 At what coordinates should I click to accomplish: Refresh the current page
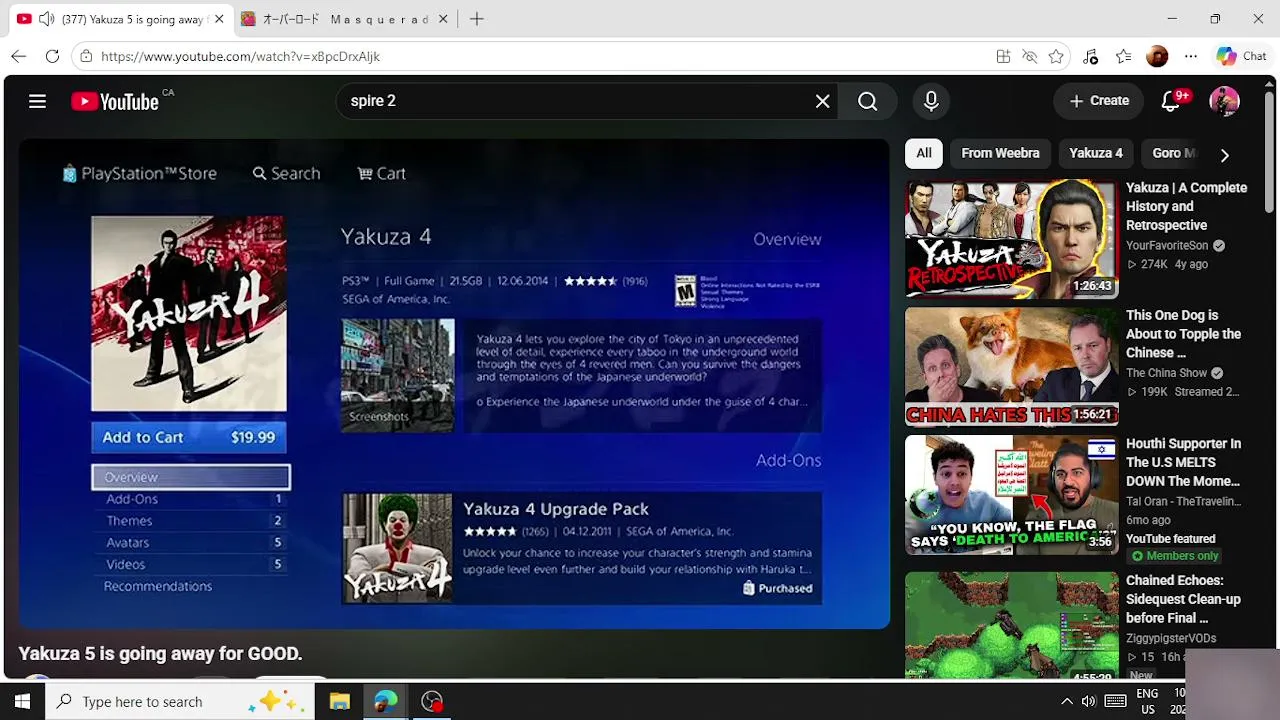[x=52, y=56]
